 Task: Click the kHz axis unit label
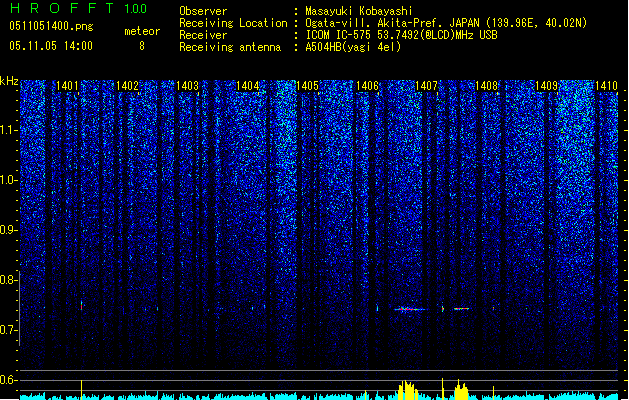click(9, 81)
